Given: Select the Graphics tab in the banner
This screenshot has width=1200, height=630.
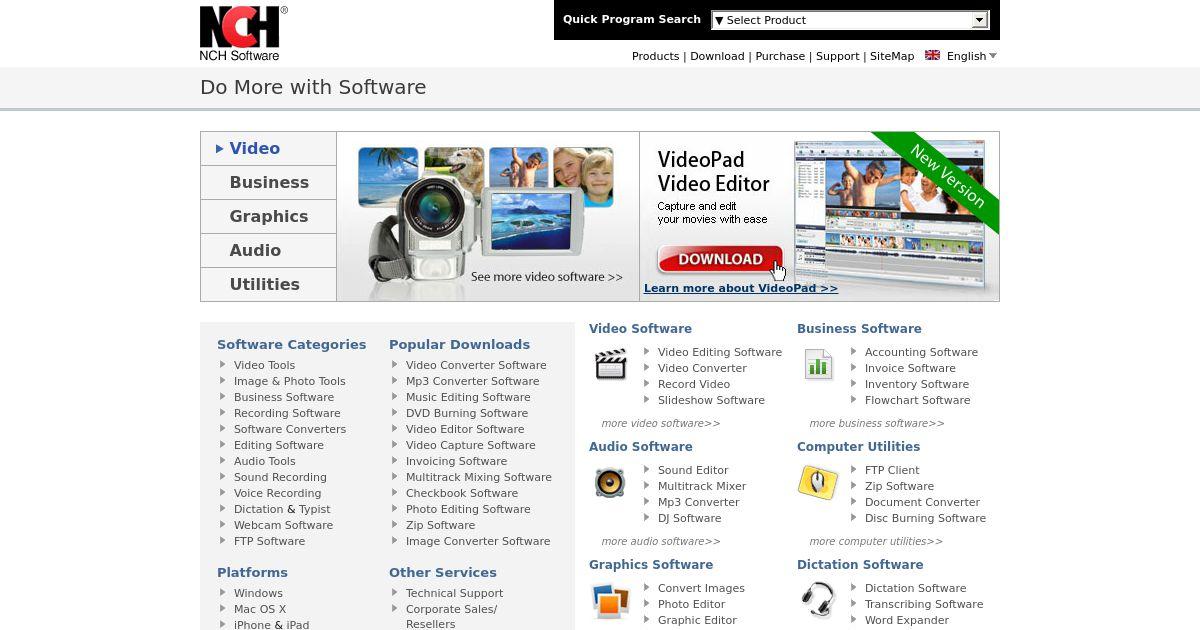Looking at the screenshot, I should tap(268, 216).
